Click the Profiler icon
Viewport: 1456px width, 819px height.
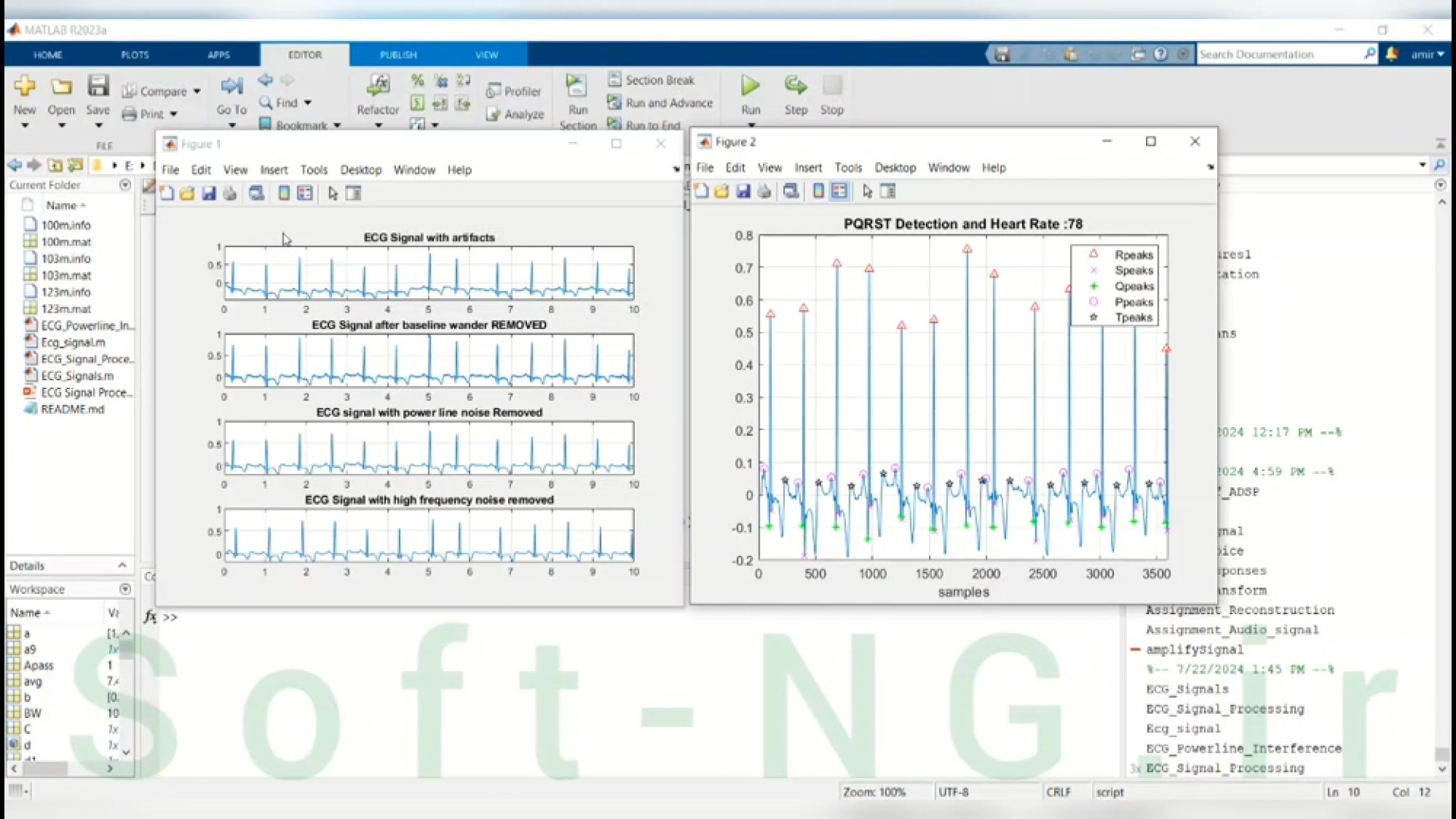pyautogui.click(x=493, y=91)
